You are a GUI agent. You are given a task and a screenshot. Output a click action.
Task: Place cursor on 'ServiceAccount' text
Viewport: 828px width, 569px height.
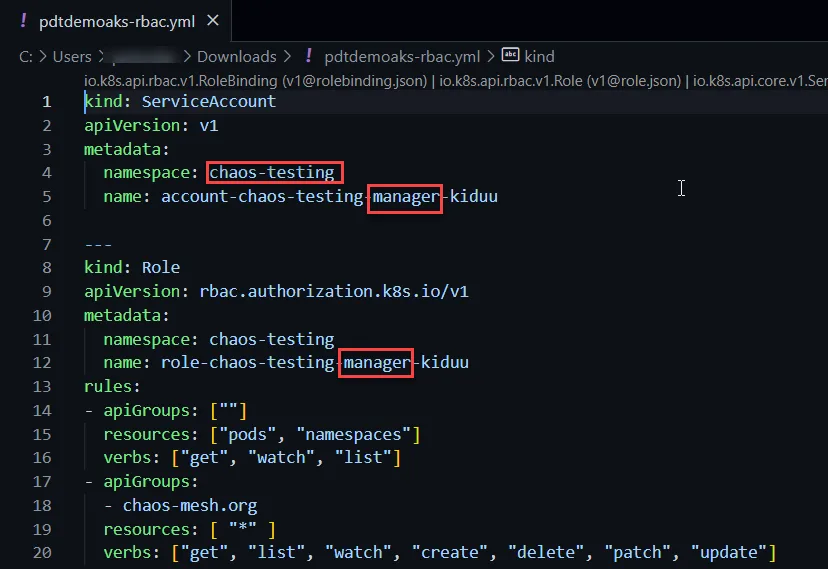209,101
